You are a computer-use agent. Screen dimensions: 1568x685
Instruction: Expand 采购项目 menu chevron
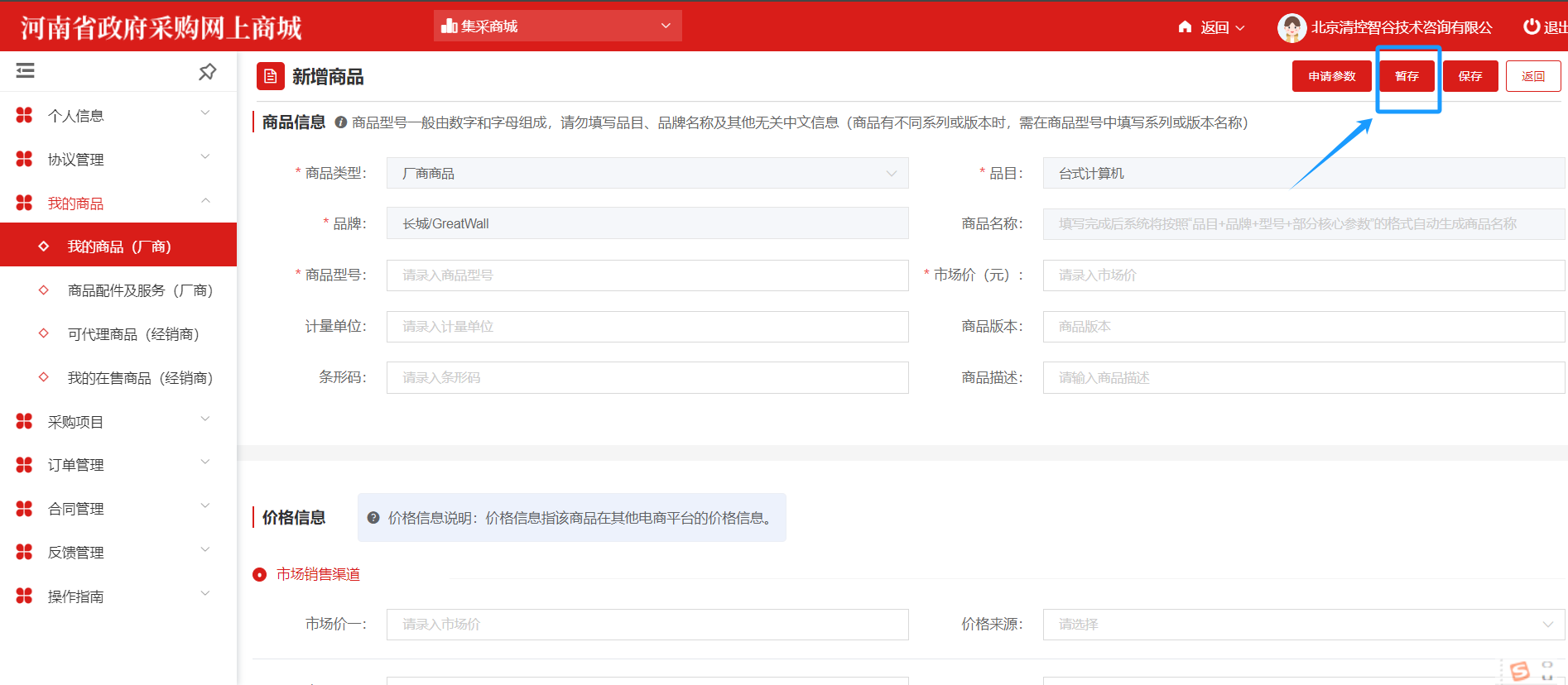(x=206, y=419)
